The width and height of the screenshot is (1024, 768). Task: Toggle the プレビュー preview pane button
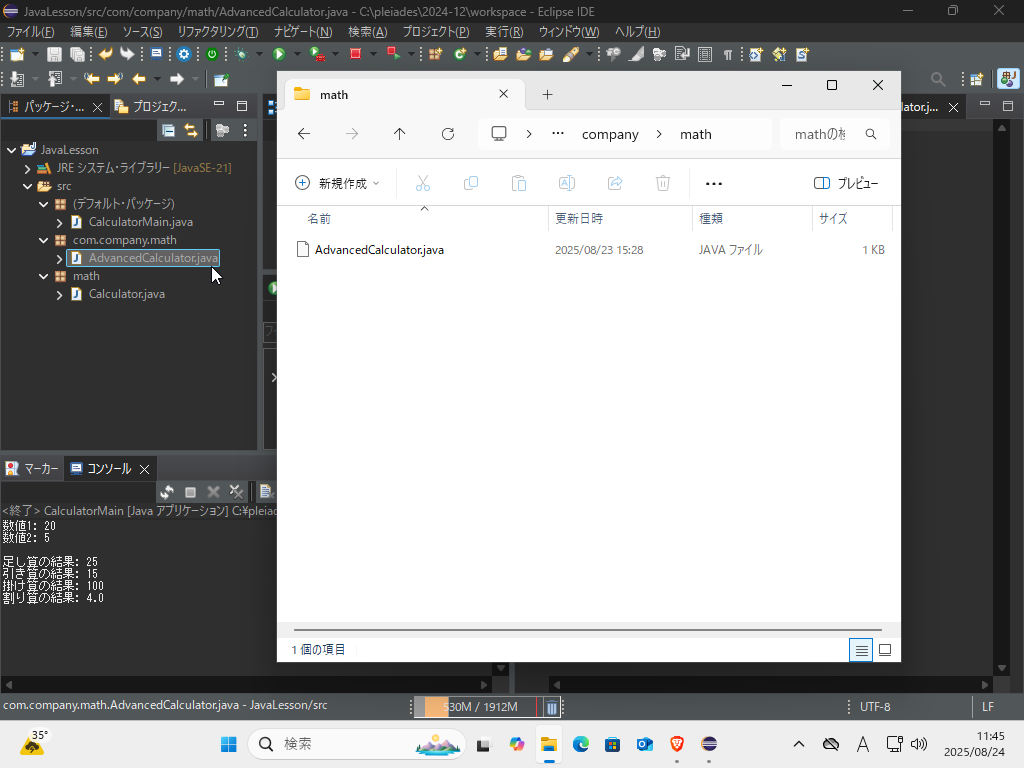point(846,184)
